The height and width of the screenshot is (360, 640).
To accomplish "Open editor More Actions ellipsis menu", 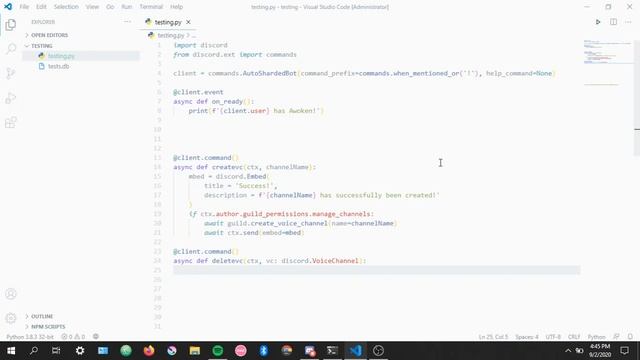I will click(628, 22).
